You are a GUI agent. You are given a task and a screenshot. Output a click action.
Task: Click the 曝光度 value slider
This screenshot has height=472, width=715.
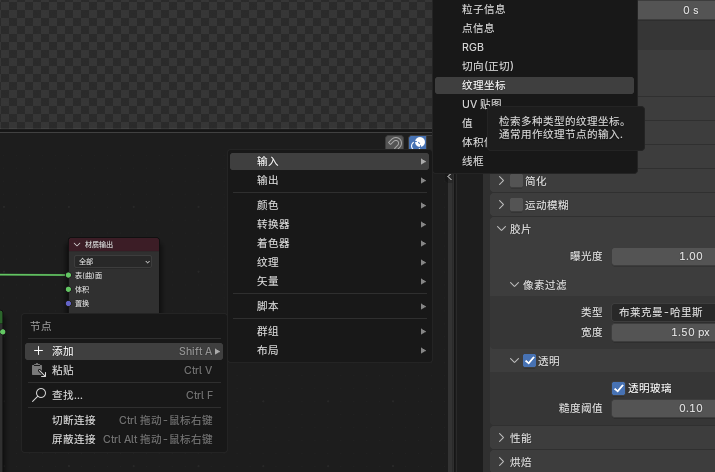[x=663, y=256]
